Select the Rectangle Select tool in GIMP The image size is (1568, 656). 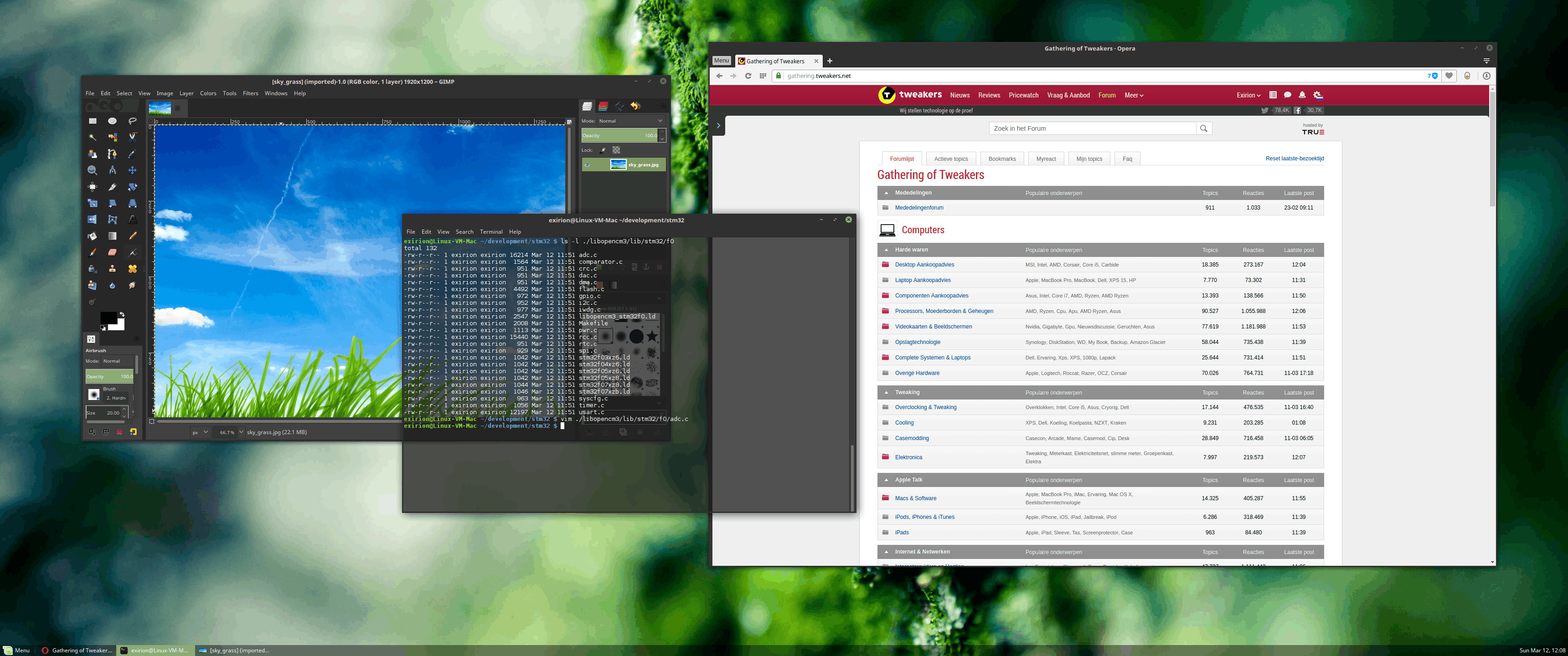[93, 121]
